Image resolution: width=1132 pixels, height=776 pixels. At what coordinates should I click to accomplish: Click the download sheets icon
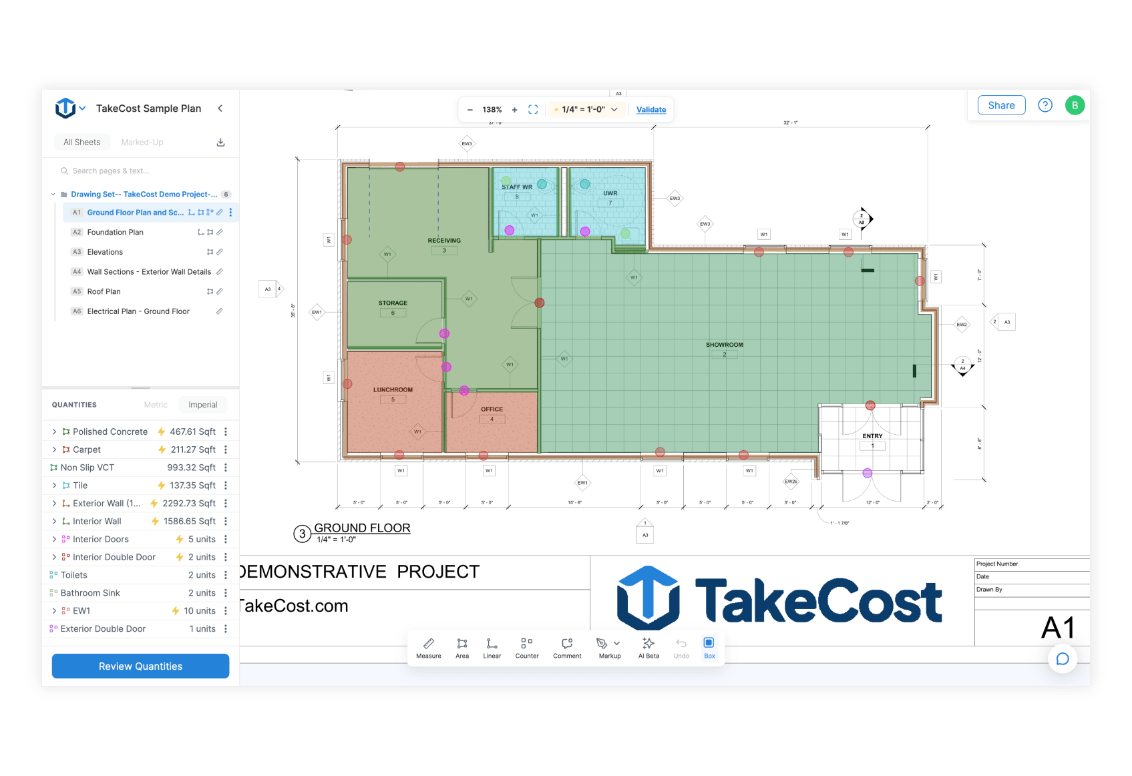221,142
